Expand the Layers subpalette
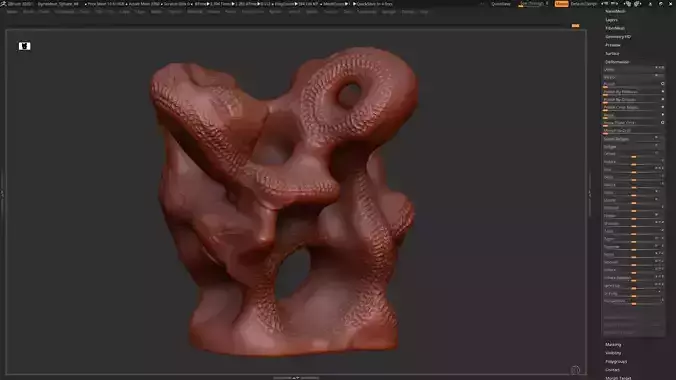 click(611, 20)
